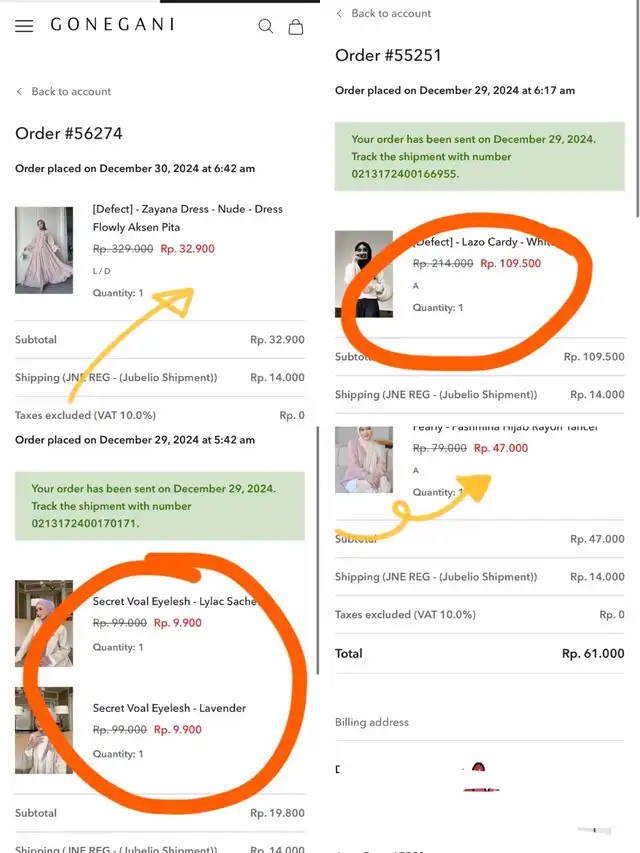
Task: Click tracking number 0213172400170171 notice
Action: pyautogui.click(x=159, y=506)
